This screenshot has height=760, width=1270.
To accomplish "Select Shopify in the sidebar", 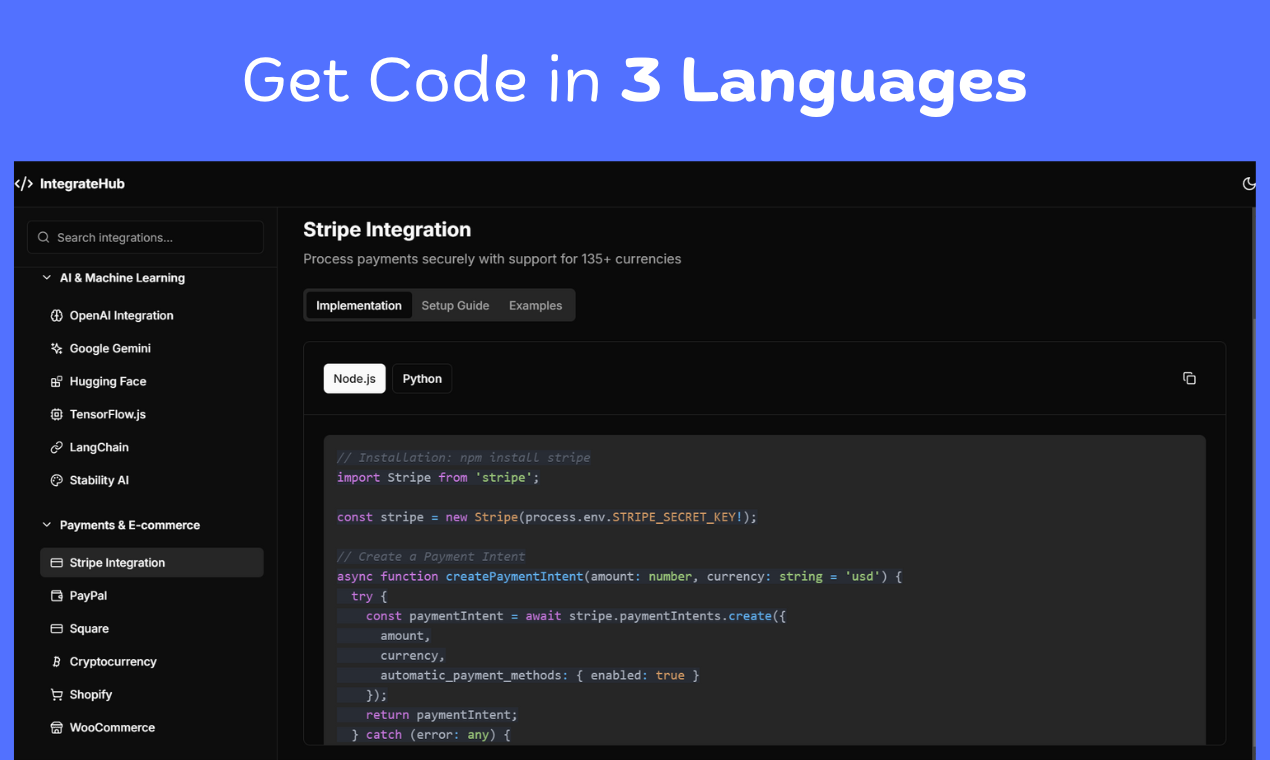I will click(x=152, y=695).
